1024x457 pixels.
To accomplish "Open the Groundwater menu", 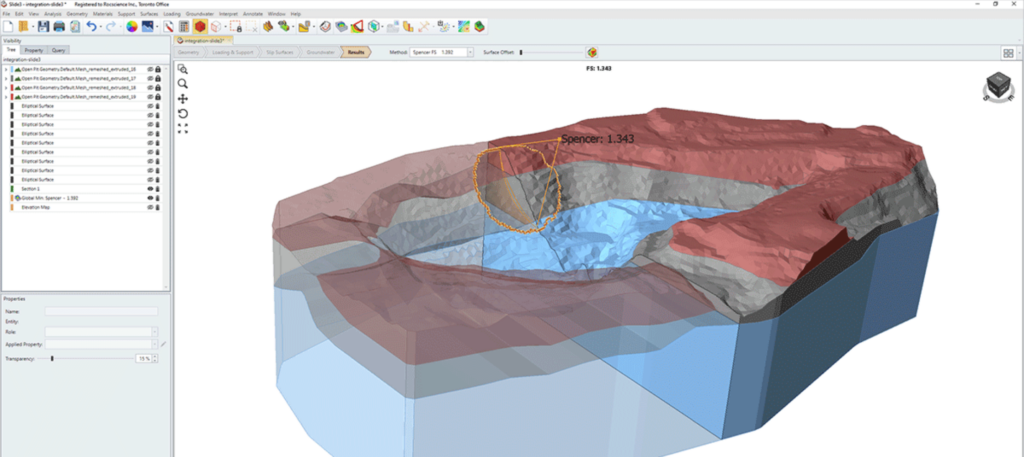I will point(199,14).
